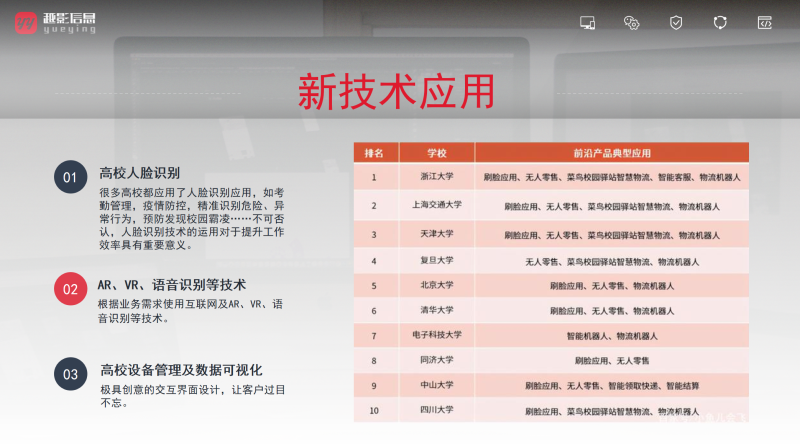Click the 同济大学 table cell
800x447 pixels.
pos(437,360)
